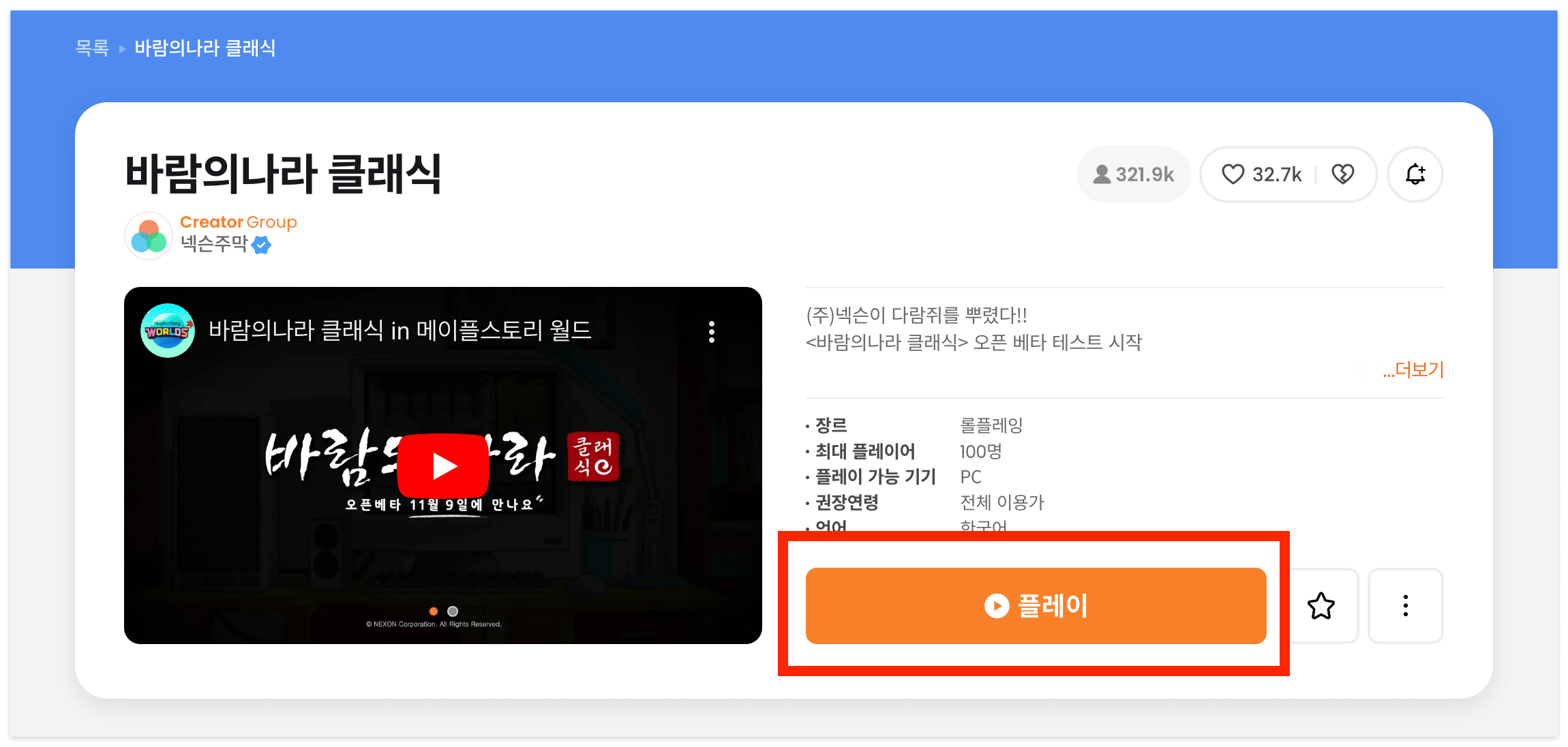This screenshot has width=1568, height=747.
Task: Select the second gray carousel dot
Action: tap(453, 611)
